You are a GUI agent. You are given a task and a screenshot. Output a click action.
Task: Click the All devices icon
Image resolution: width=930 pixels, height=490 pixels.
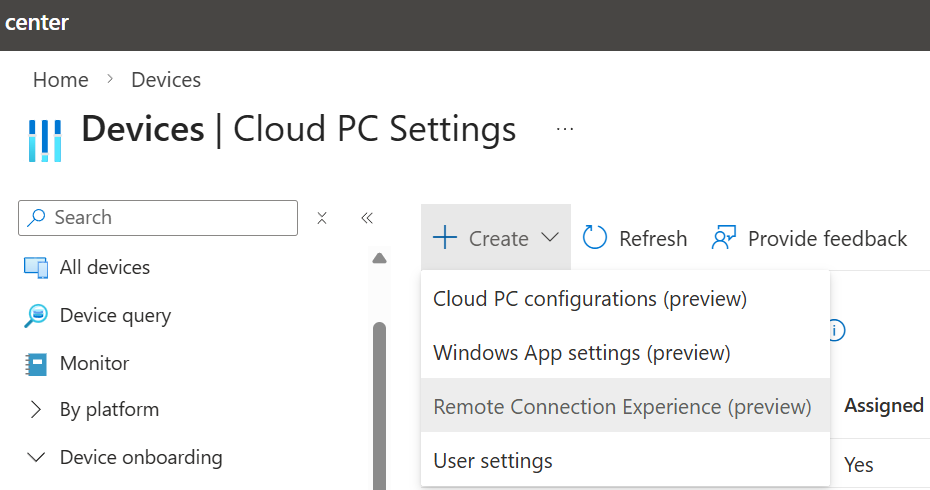(36, 268)
